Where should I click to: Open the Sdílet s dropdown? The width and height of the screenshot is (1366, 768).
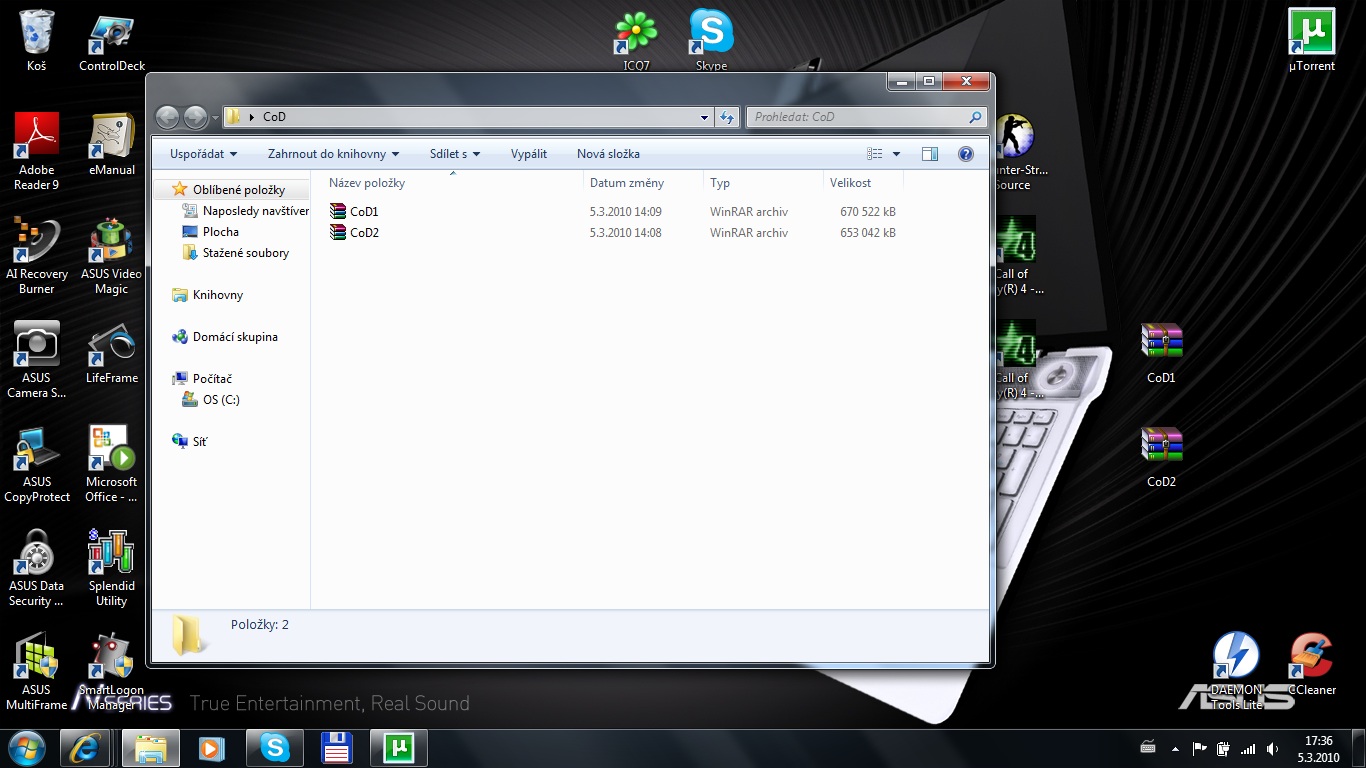pyautogui.click(x=454, y=154)
